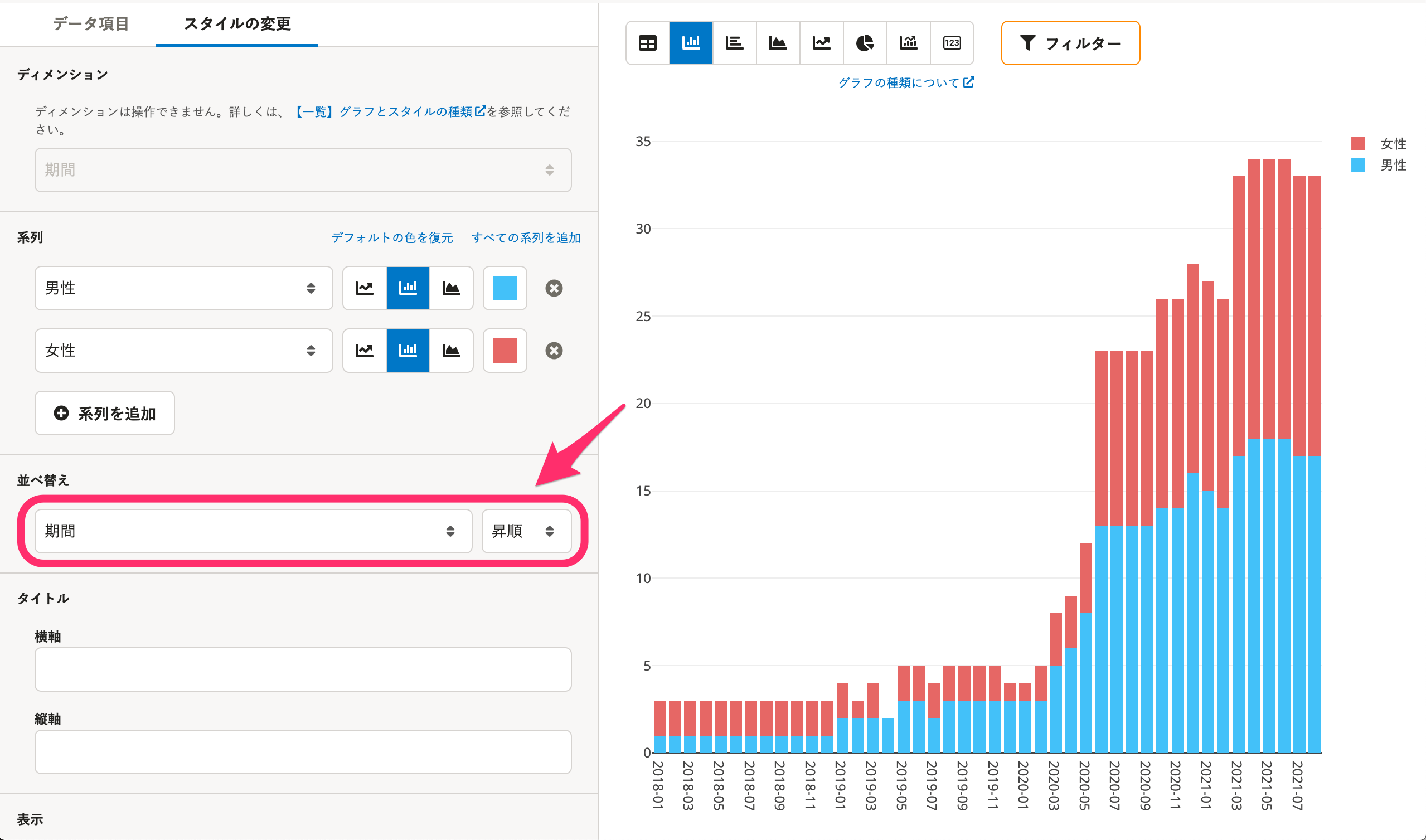Switch to table view icon
Screen dimensions: 1426x840
pos(648,43)
